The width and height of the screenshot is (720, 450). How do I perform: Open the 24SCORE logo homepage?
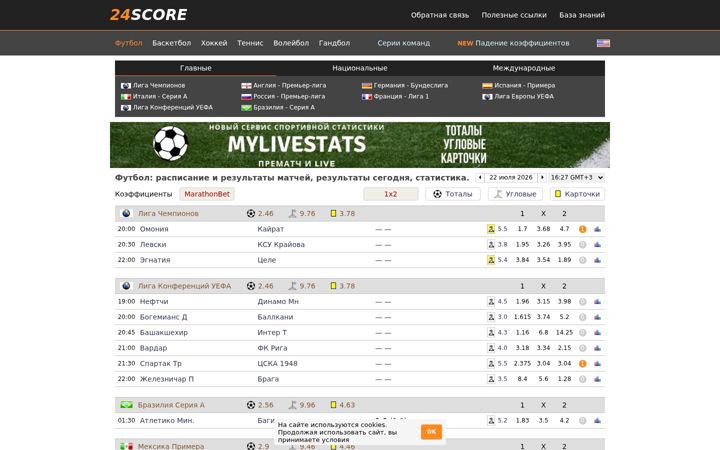pos(148,15)
